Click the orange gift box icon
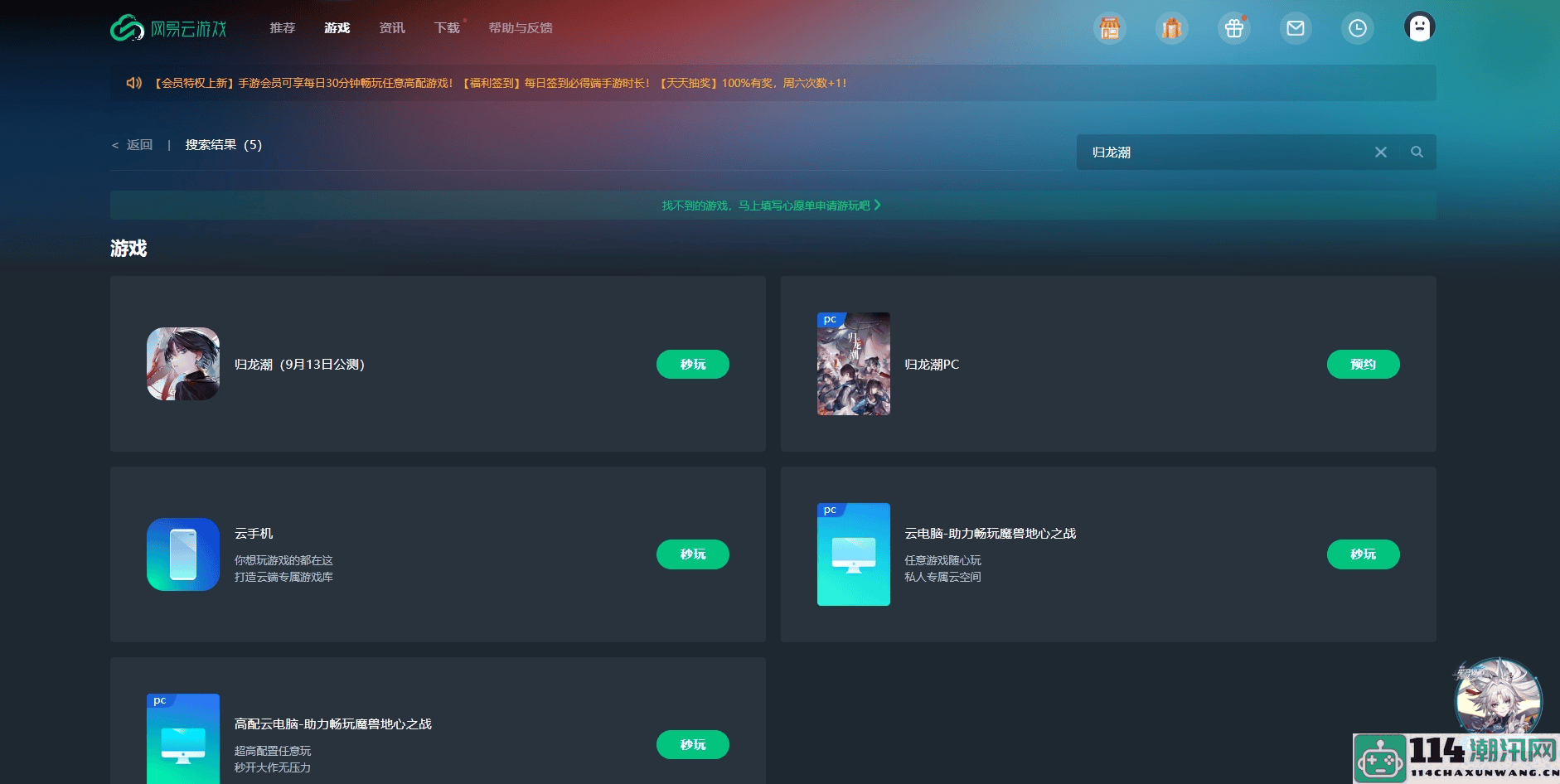 point(1171,28)
